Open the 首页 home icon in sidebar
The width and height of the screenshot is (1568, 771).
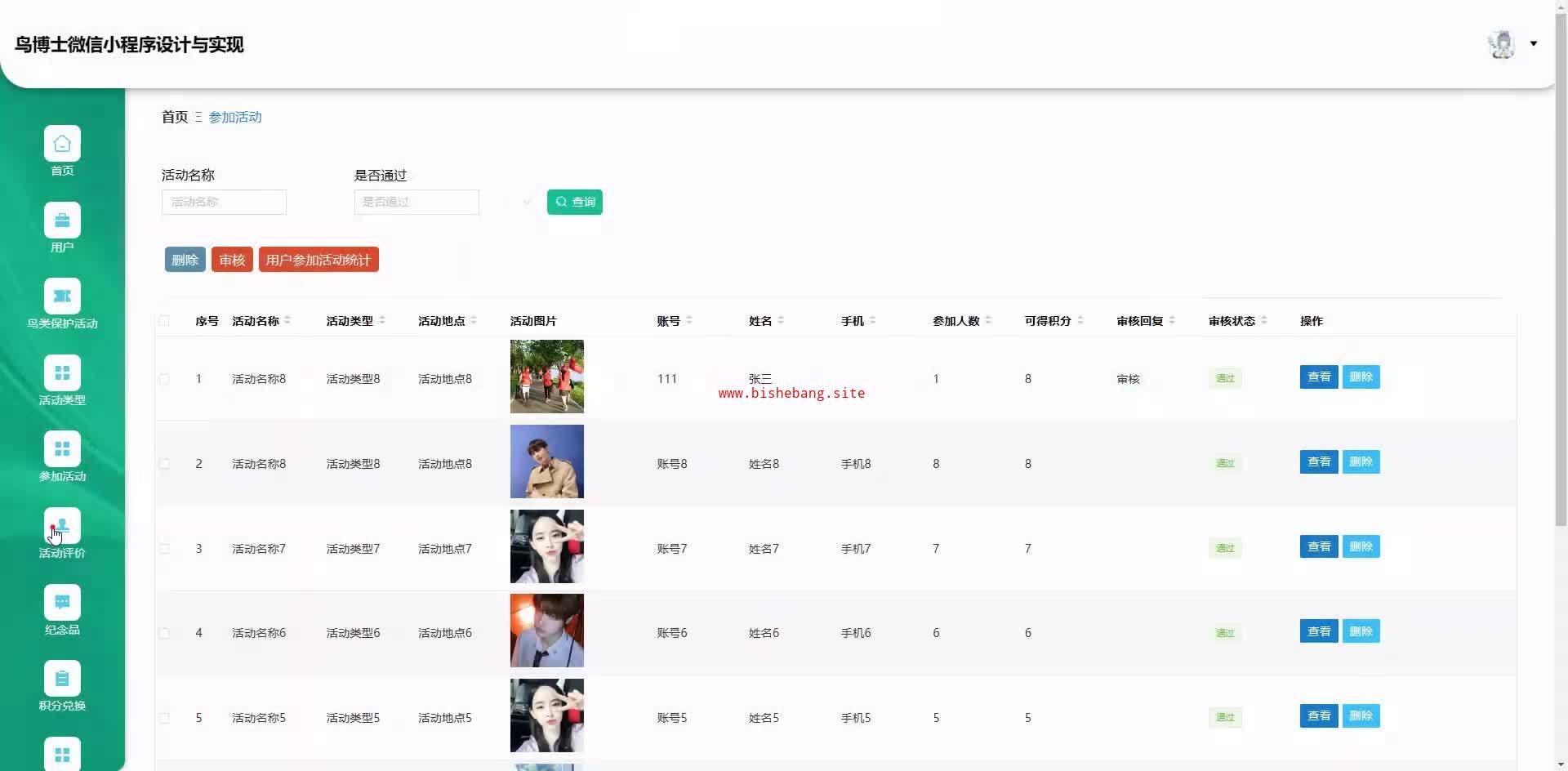pos(62,144)
